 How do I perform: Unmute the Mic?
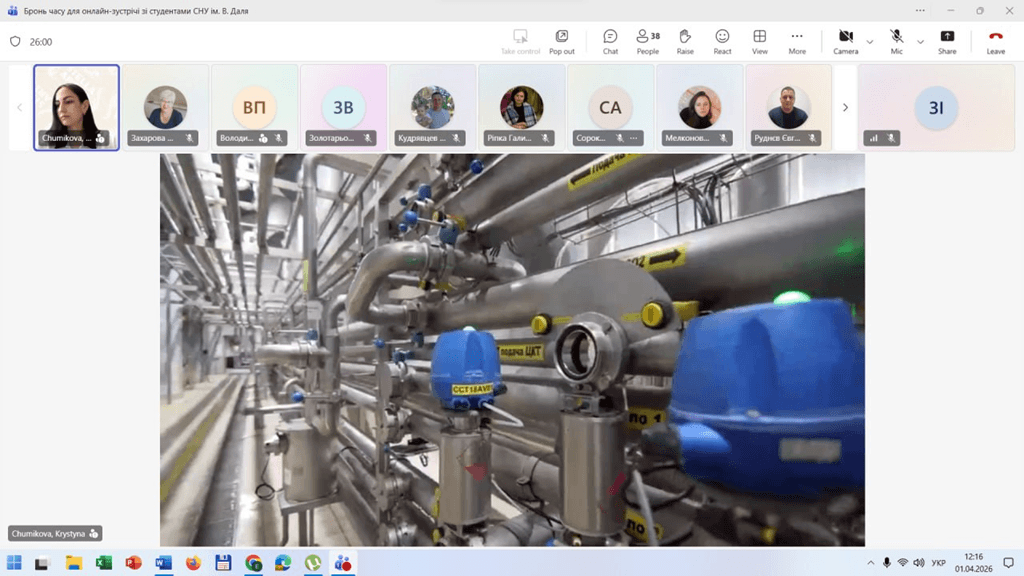point(897,41)
